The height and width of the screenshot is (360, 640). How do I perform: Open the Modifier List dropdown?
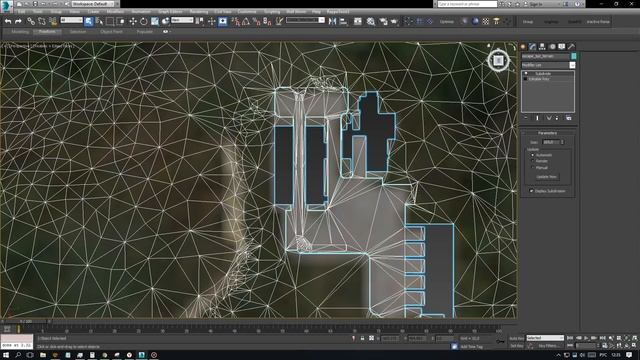(x=548, y=65)
